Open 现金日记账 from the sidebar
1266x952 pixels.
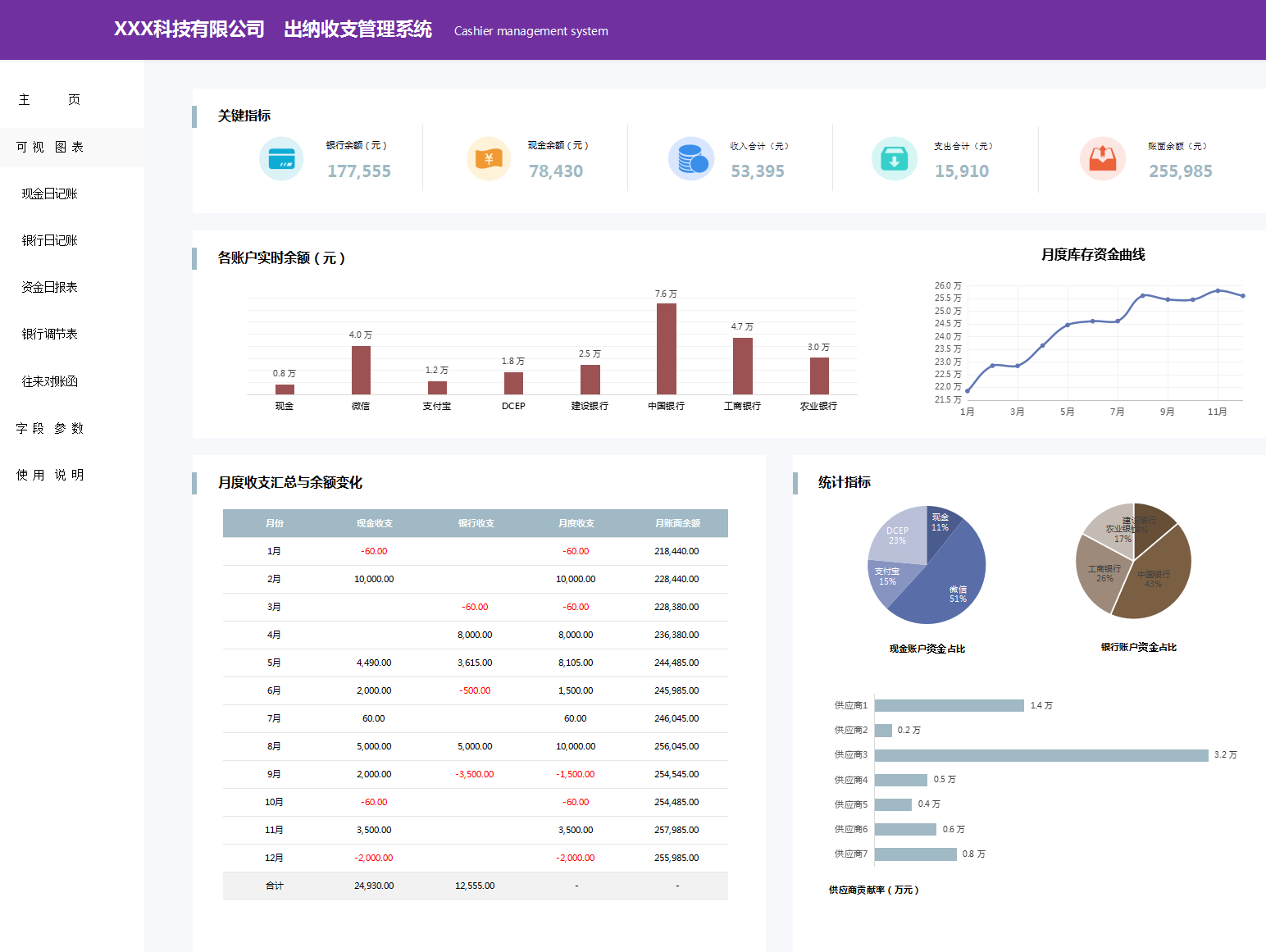pos(49,193)
